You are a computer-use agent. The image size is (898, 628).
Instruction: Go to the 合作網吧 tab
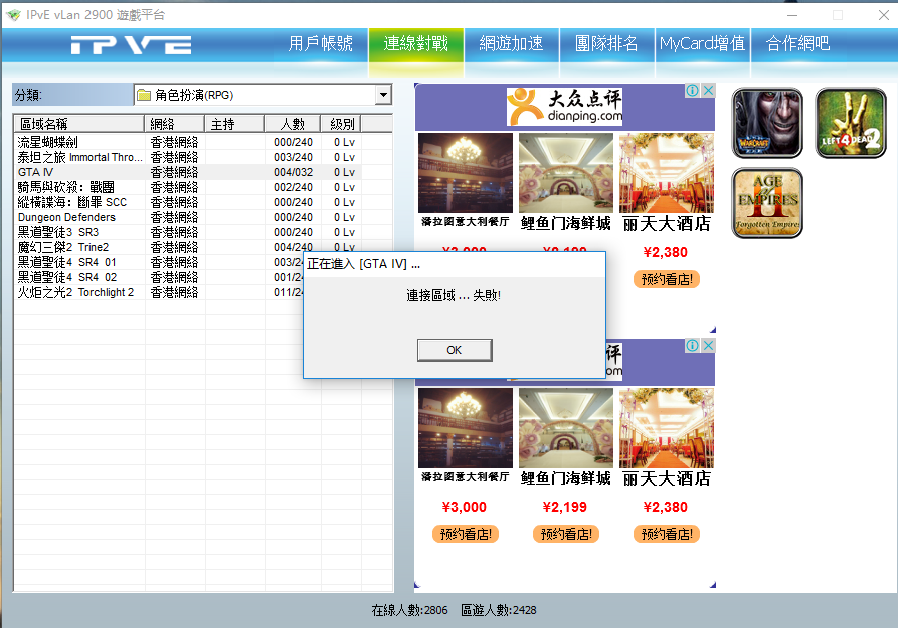pyautogui.click(x=798, y=44)
